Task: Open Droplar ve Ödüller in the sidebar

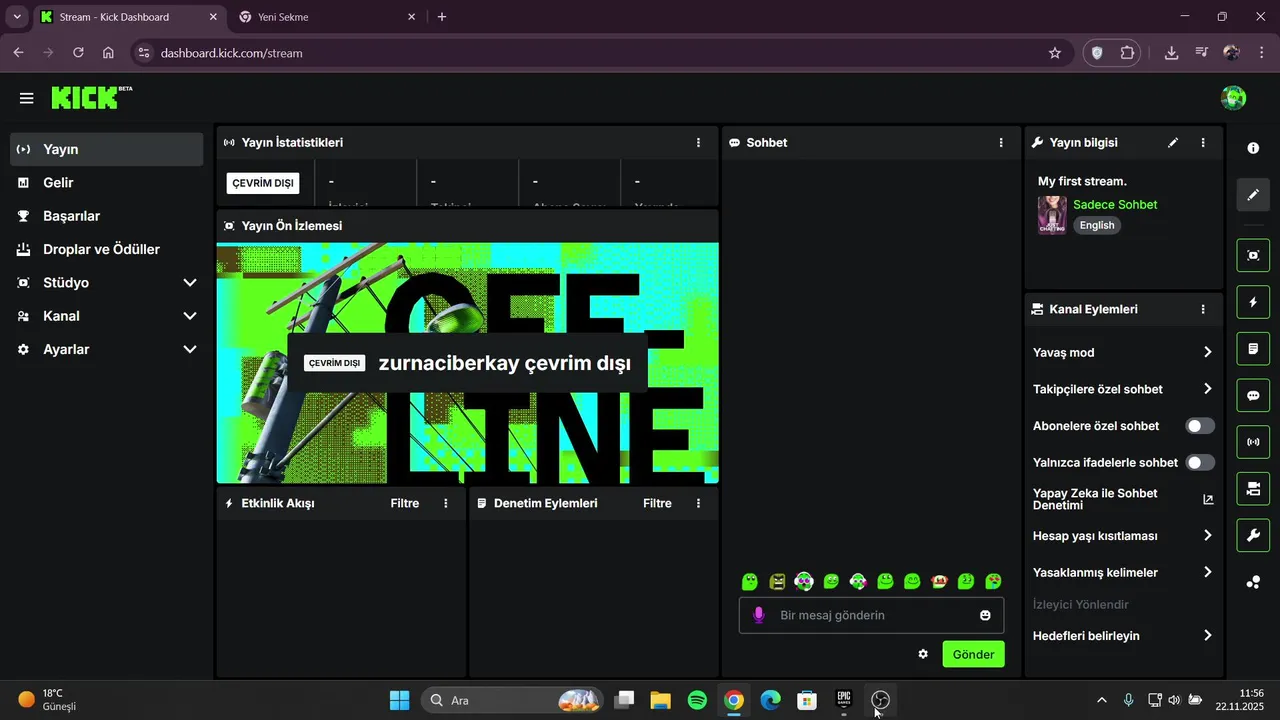Action: point(107,249)
